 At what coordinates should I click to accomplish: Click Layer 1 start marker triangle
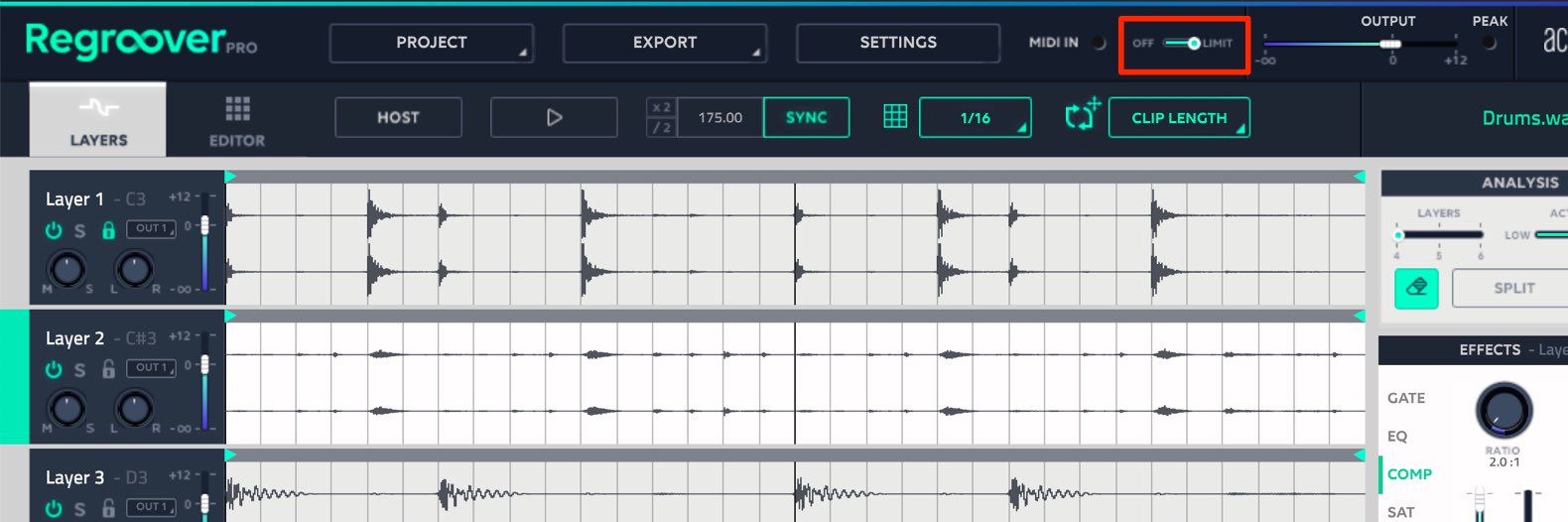pos(231,177)
